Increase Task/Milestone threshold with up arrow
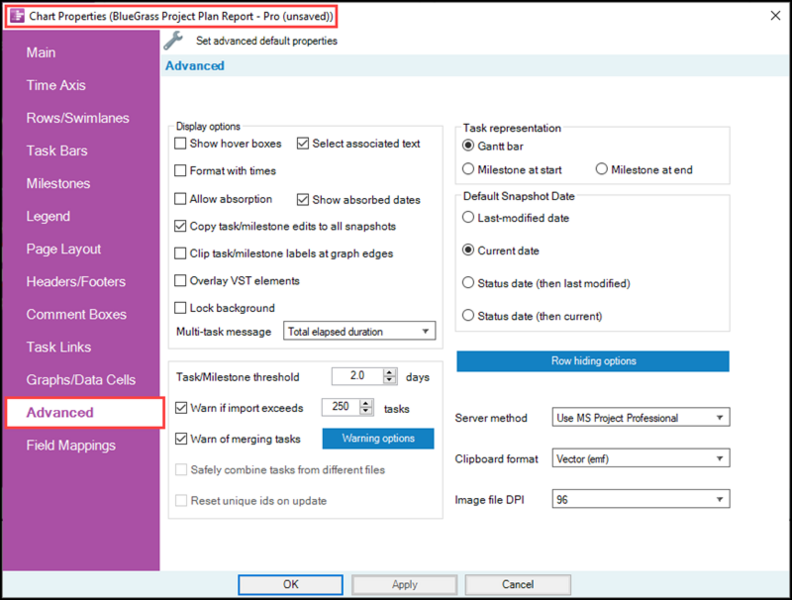Viewport: 792px width, 600px height. point(389,372)
